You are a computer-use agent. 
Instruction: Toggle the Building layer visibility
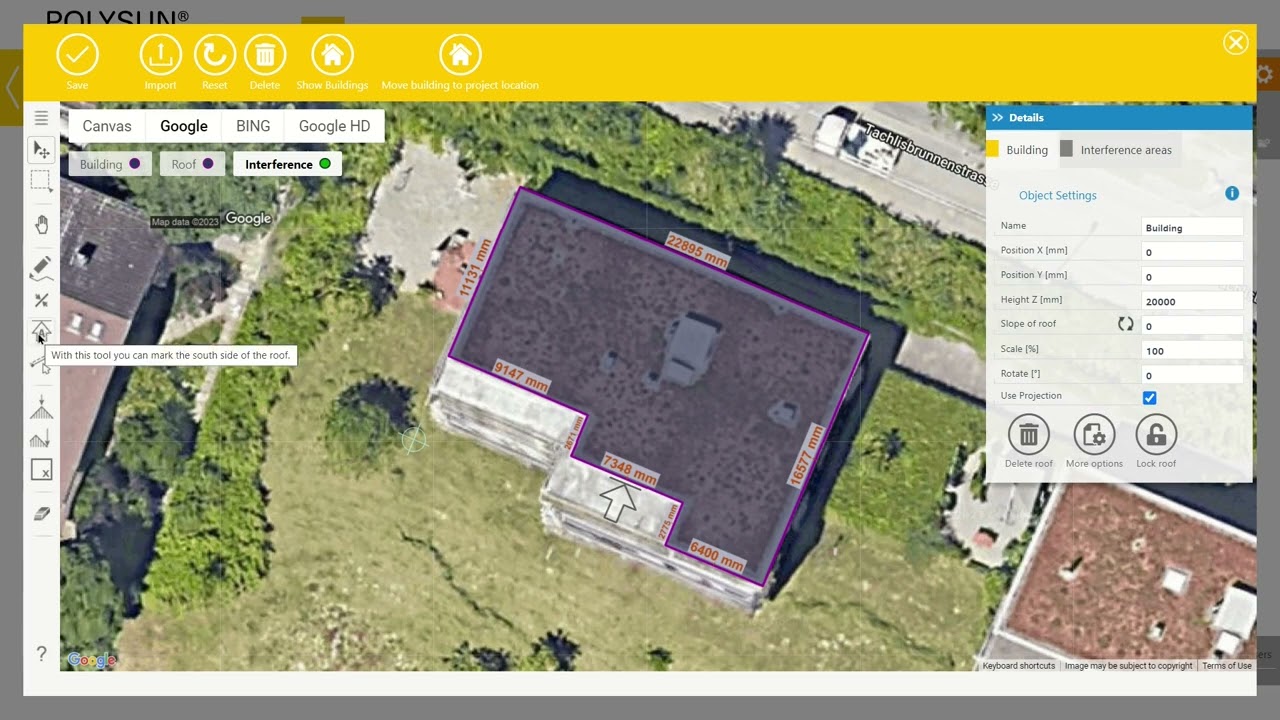tap(110, 164)
